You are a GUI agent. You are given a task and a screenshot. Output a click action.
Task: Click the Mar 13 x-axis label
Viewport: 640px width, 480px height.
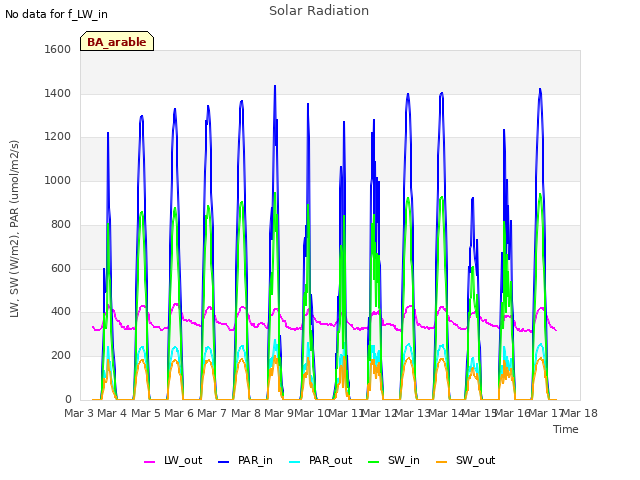click(x=413, y=413)
